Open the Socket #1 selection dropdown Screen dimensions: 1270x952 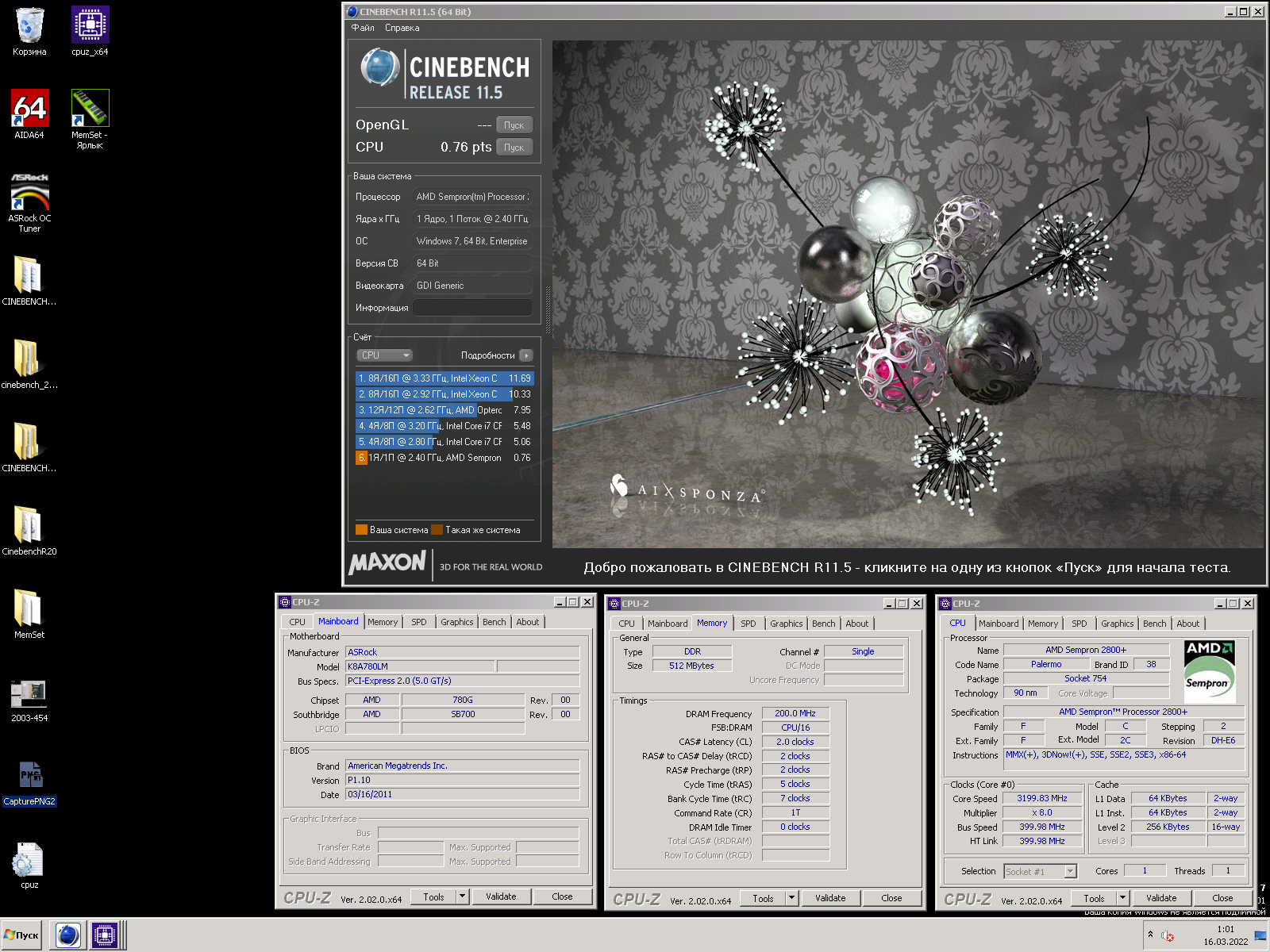(x=1040, y=872)
